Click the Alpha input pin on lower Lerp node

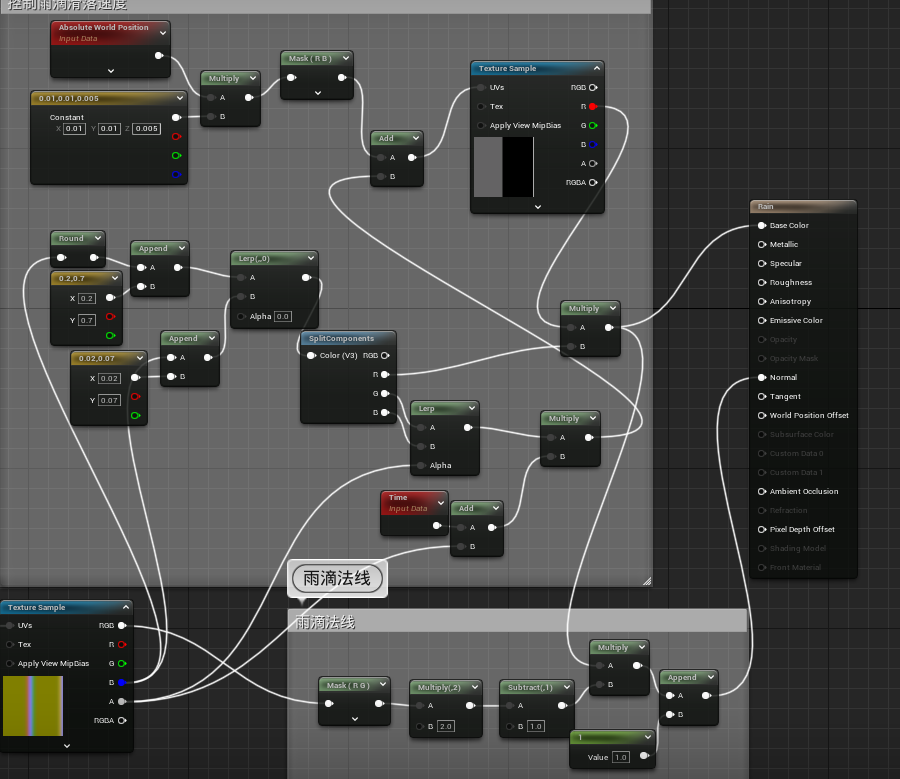pyautogui.click(x=421, y=465)
